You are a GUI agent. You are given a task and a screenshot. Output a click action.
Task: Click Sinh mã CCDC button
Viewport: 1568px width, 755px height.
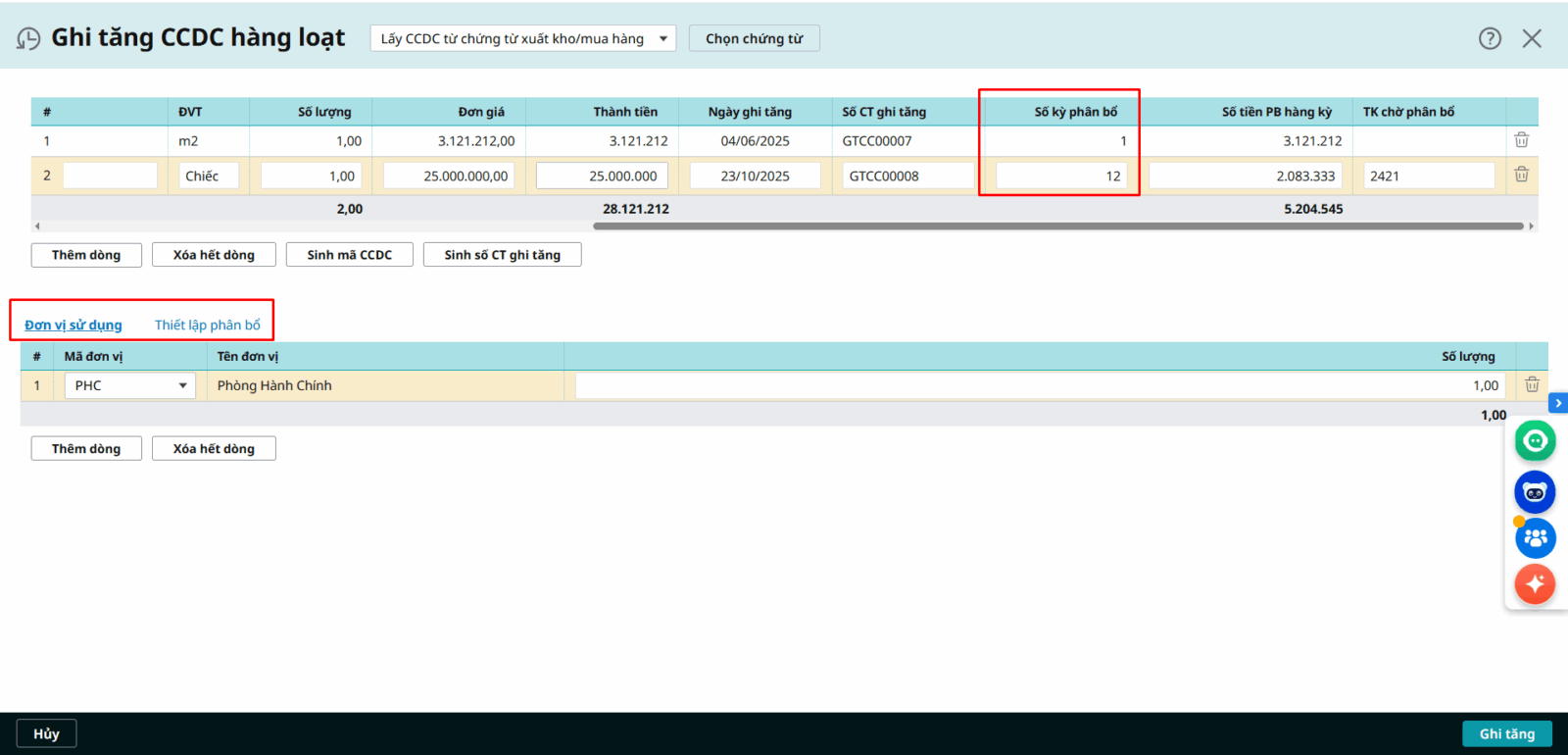pyautogui.click(x=349, y=255)
